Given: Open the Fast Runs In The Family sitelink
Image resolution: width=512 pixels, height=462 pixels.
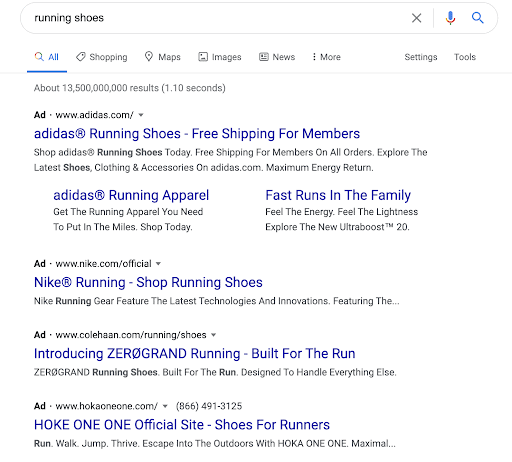Looking at the screenshot, I should pyautogui.click(x=338, y=195).
